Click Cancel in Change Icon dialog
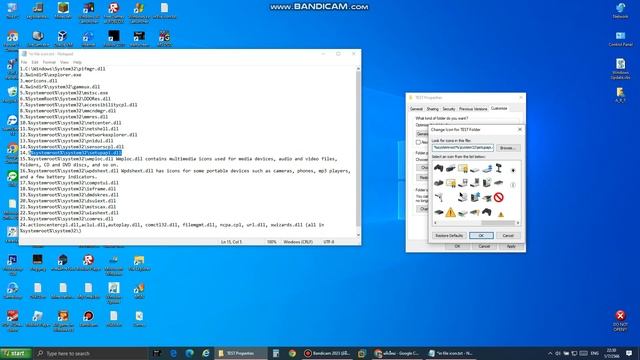640x360 pixels. [508, 236]
